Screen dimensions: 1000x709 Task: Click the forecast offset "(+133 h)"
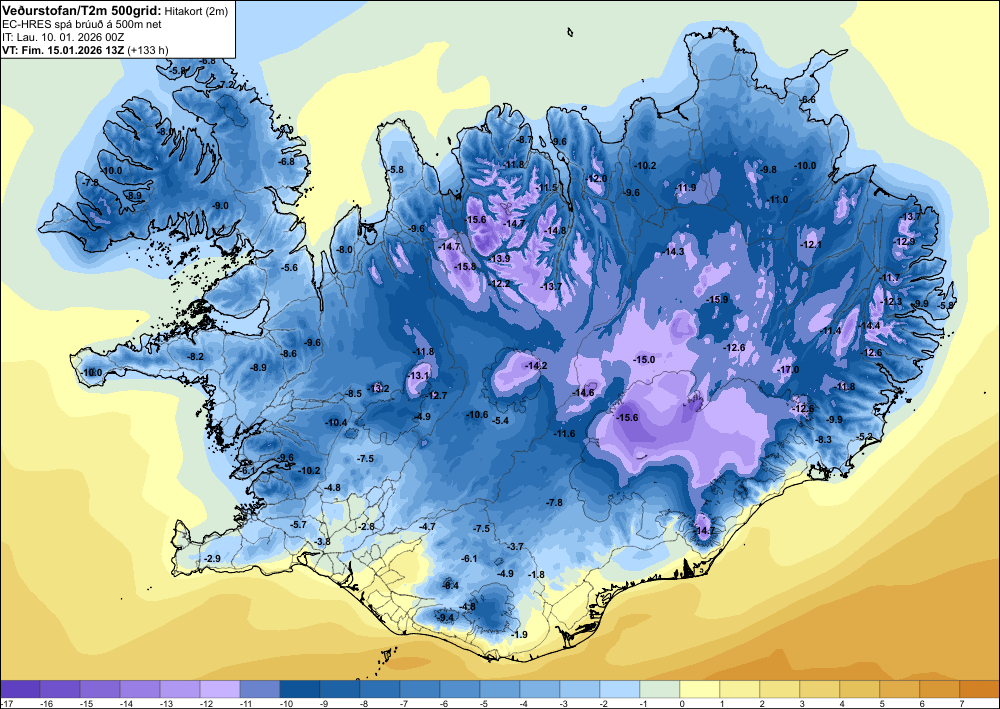point(148,50)
